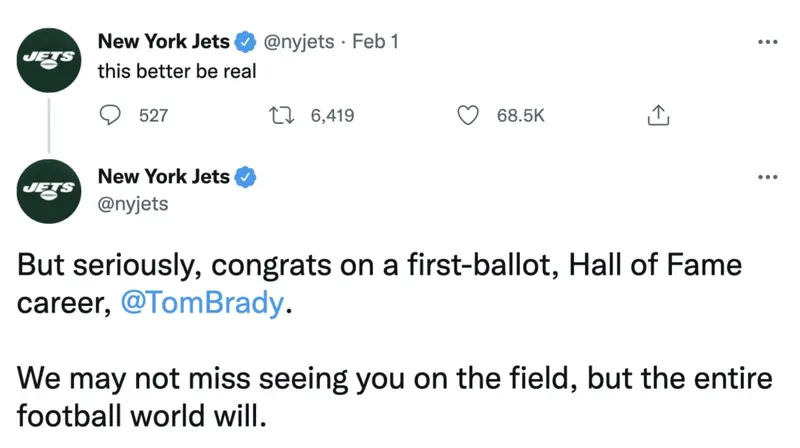This screenshot has width=800, height=448.
Task: Click verified badge on first tweet
Action: 246,42
